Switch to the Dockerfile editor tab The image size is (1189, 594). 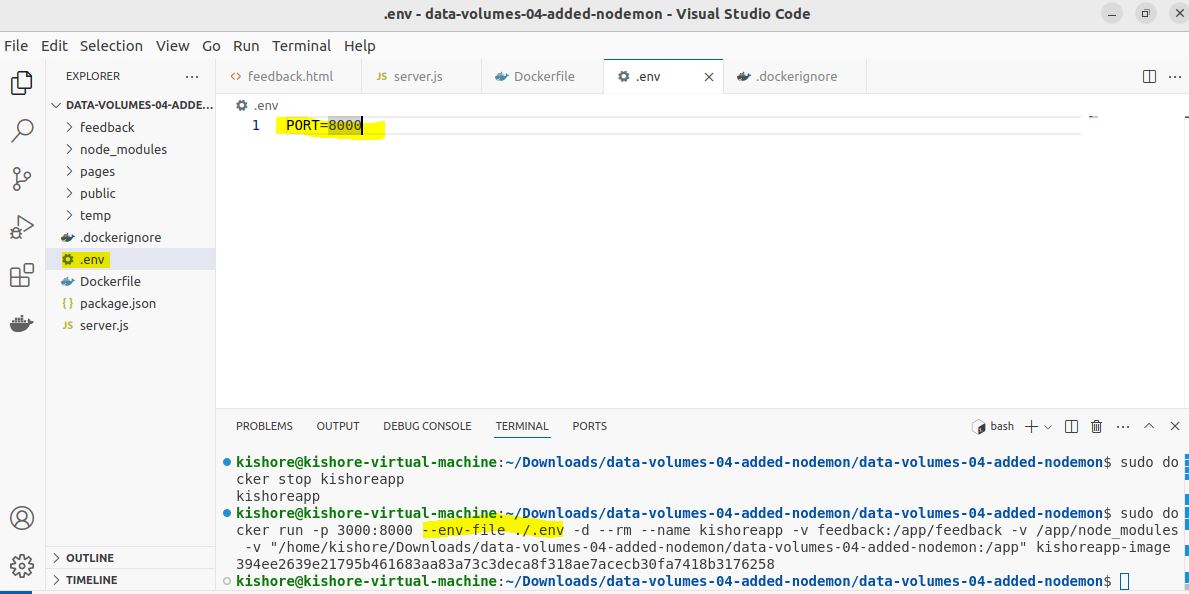click(543, 76)
